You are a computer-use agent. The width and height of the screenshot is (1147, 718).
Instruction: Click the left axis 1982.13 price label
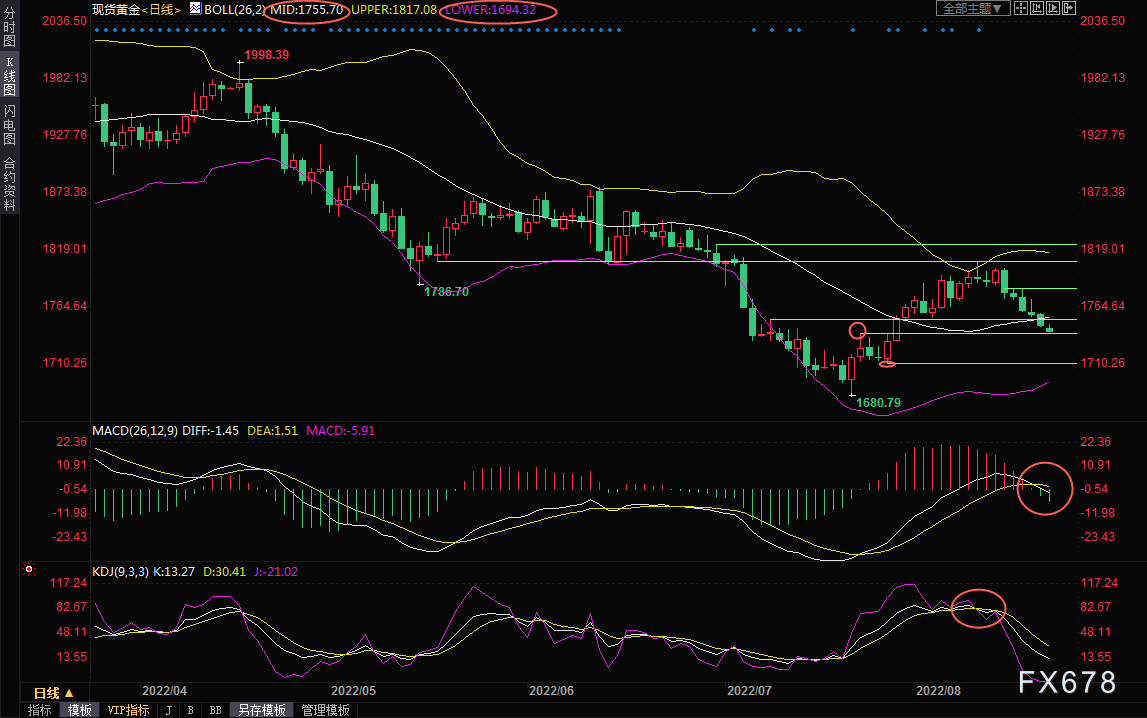pos(64,78)
